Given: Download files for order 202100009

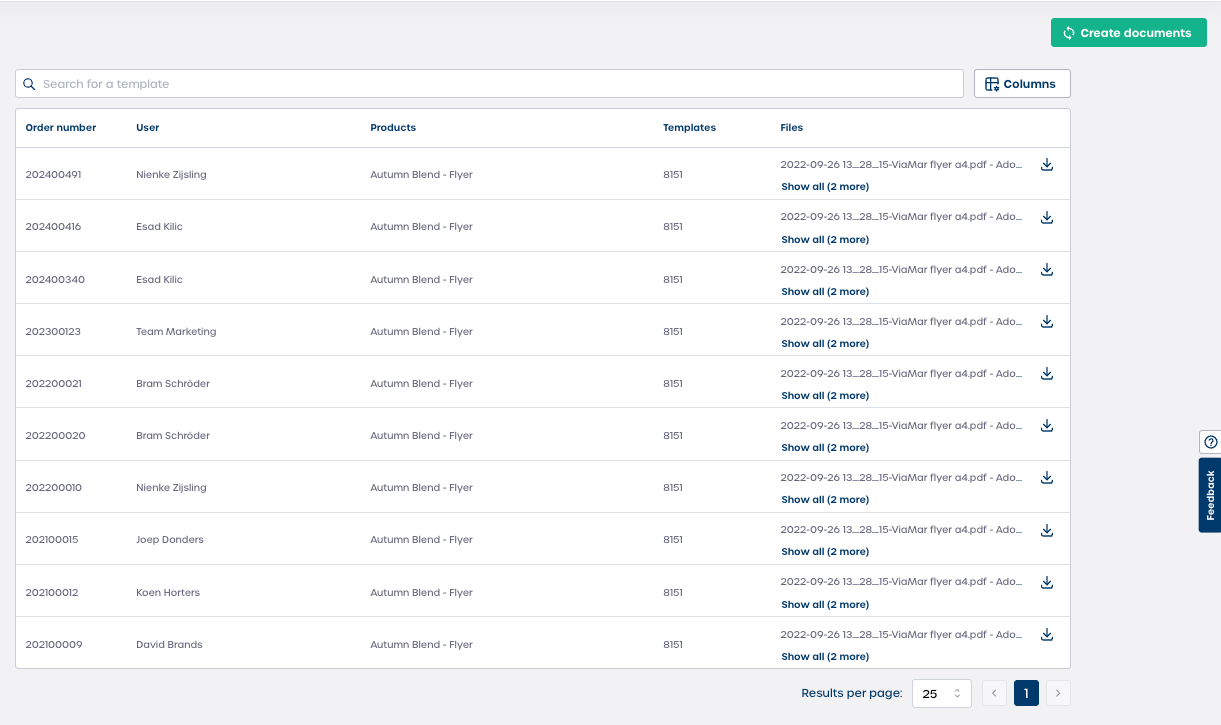Looking at the screenshot, I should [x=1047, y=634].
